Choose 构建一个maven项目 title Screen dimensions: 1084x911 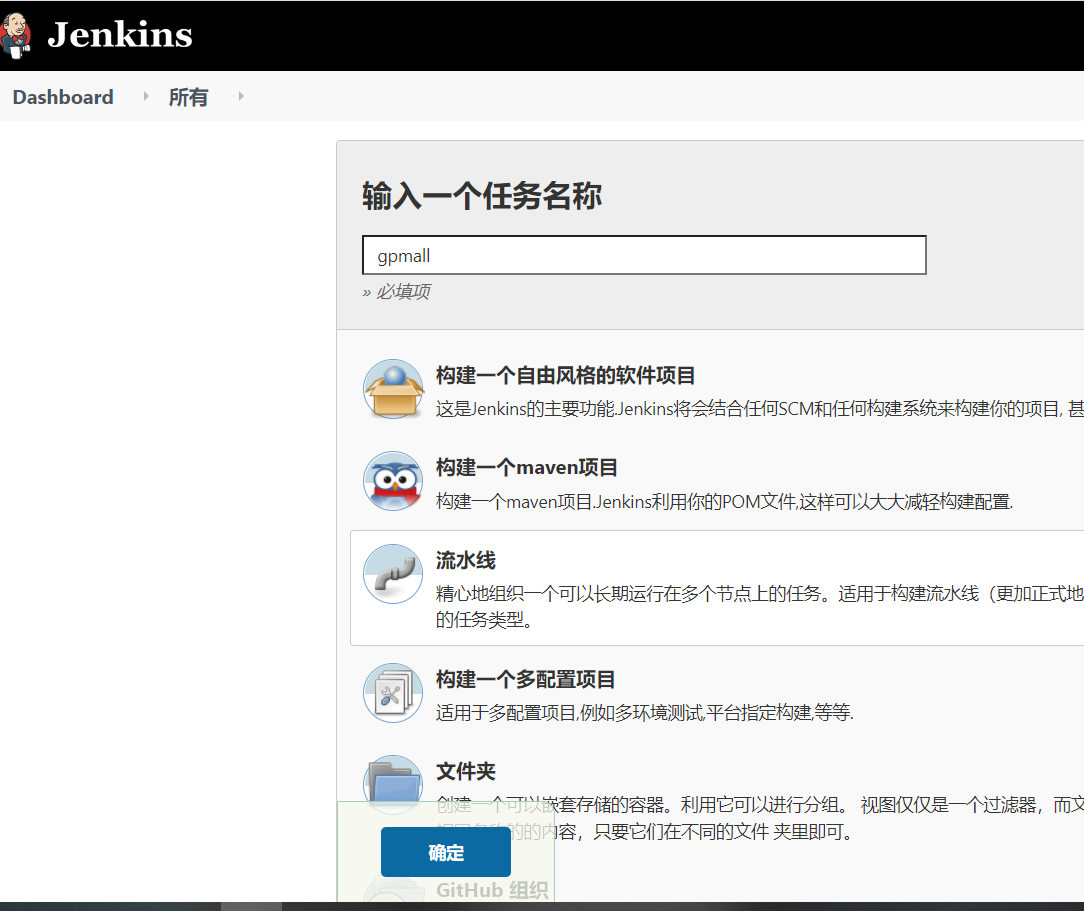click(526, 467)
